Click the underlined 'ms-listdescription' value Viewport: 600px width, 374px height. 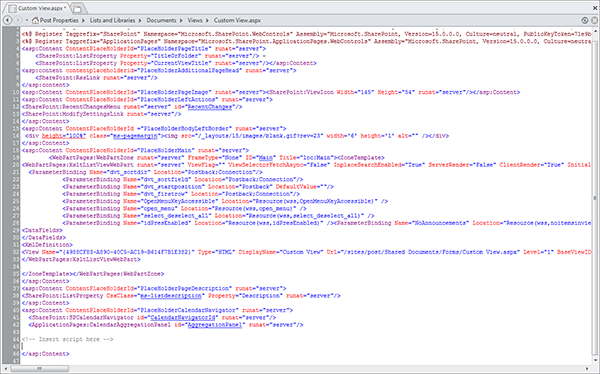[x=171, y=296]
